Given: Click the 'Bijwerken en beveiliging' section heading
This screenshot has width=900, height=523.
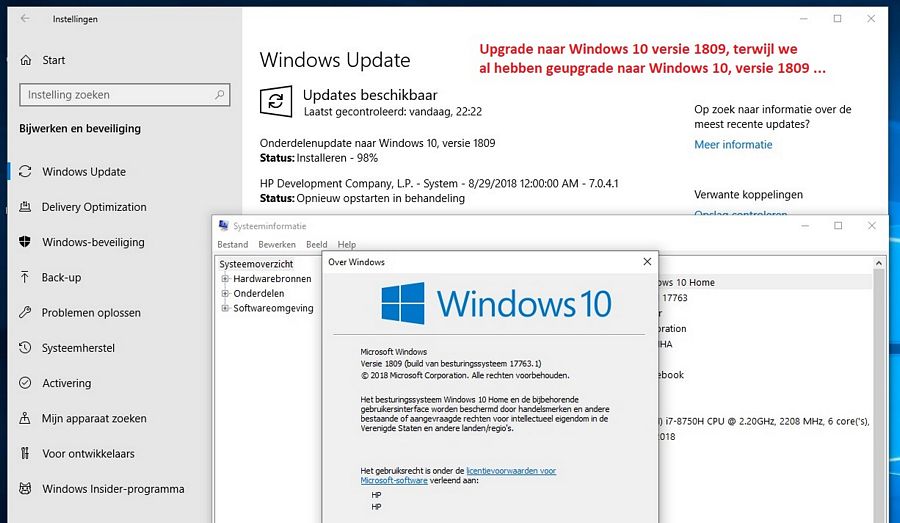Looking at the screenshot, I should (x=80, y=129).
